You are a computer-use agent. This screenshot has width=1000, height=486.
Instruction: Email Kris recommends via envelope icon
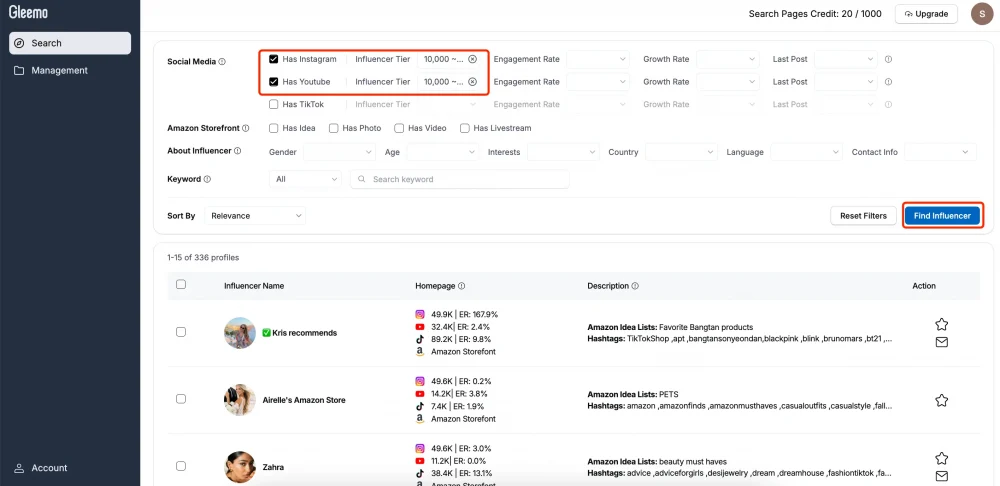(x=941, y=342)
